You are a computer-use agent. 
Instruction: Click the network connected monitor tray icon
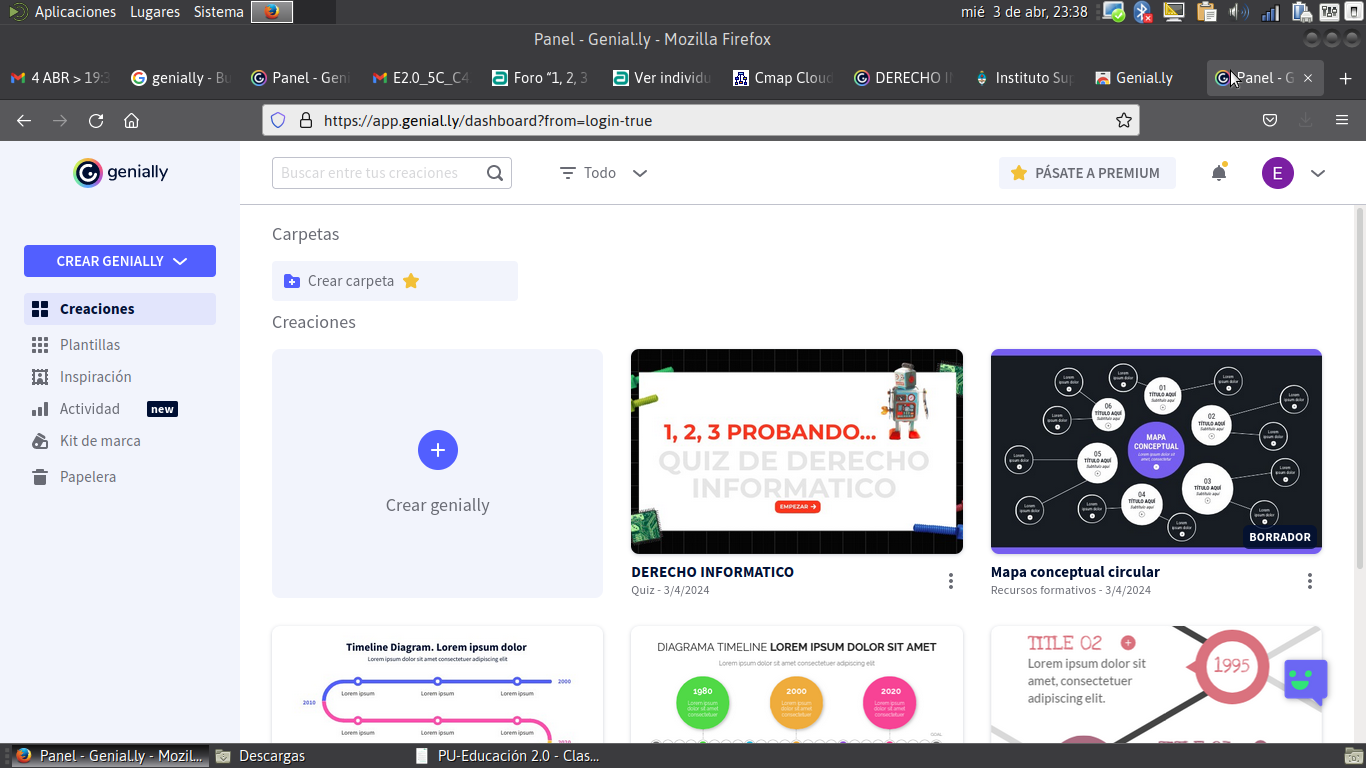click(x=1113, y=12)
